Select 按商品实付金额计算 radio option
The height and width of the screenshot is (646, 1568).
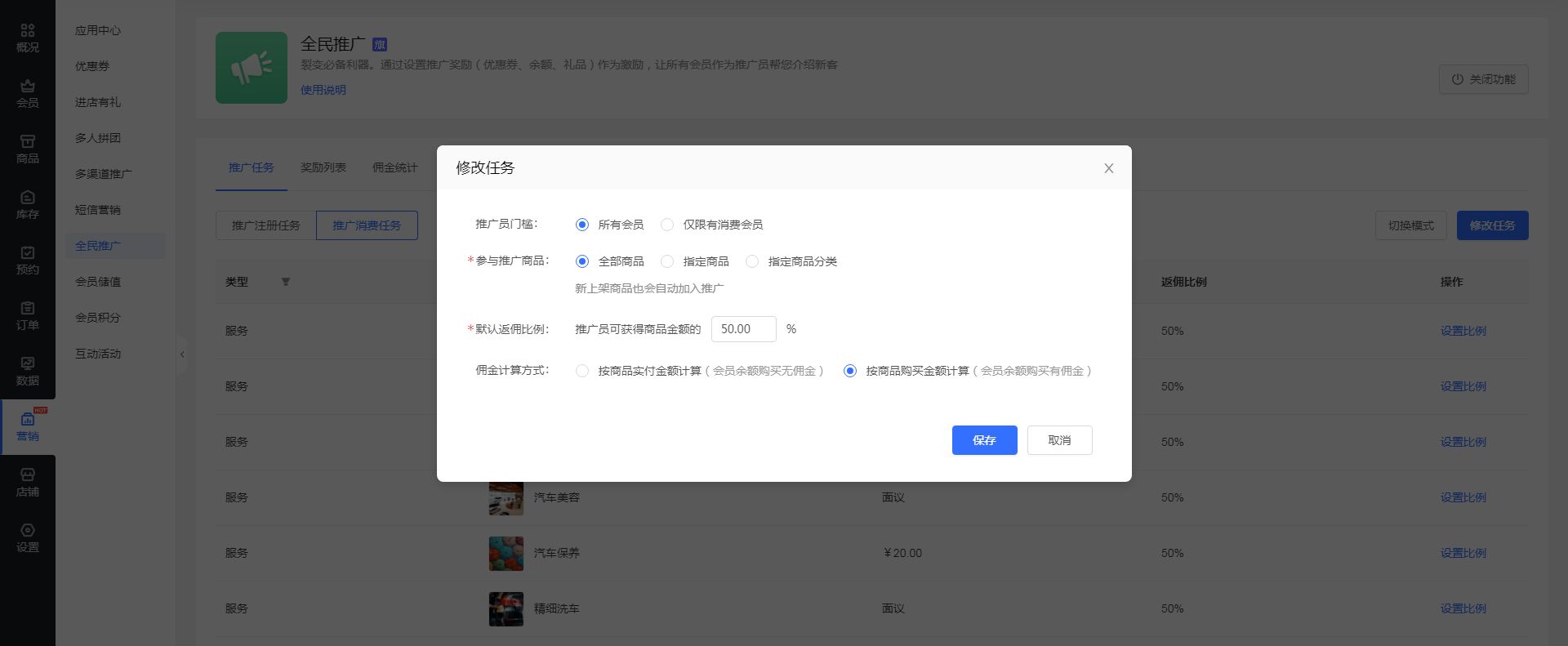(582, 371)
